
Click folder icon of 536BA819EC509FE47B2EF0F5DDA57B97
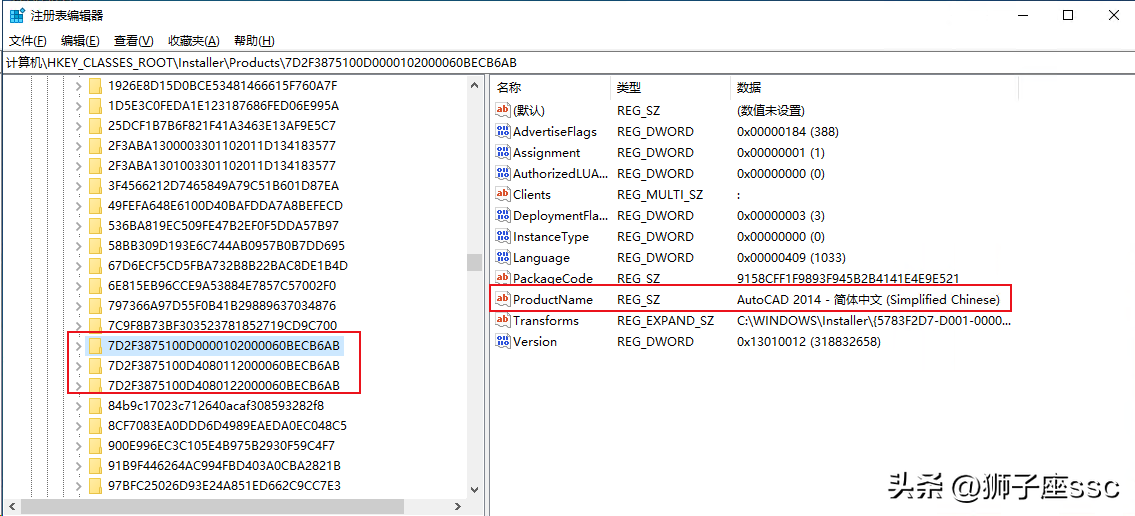[95, 226]
